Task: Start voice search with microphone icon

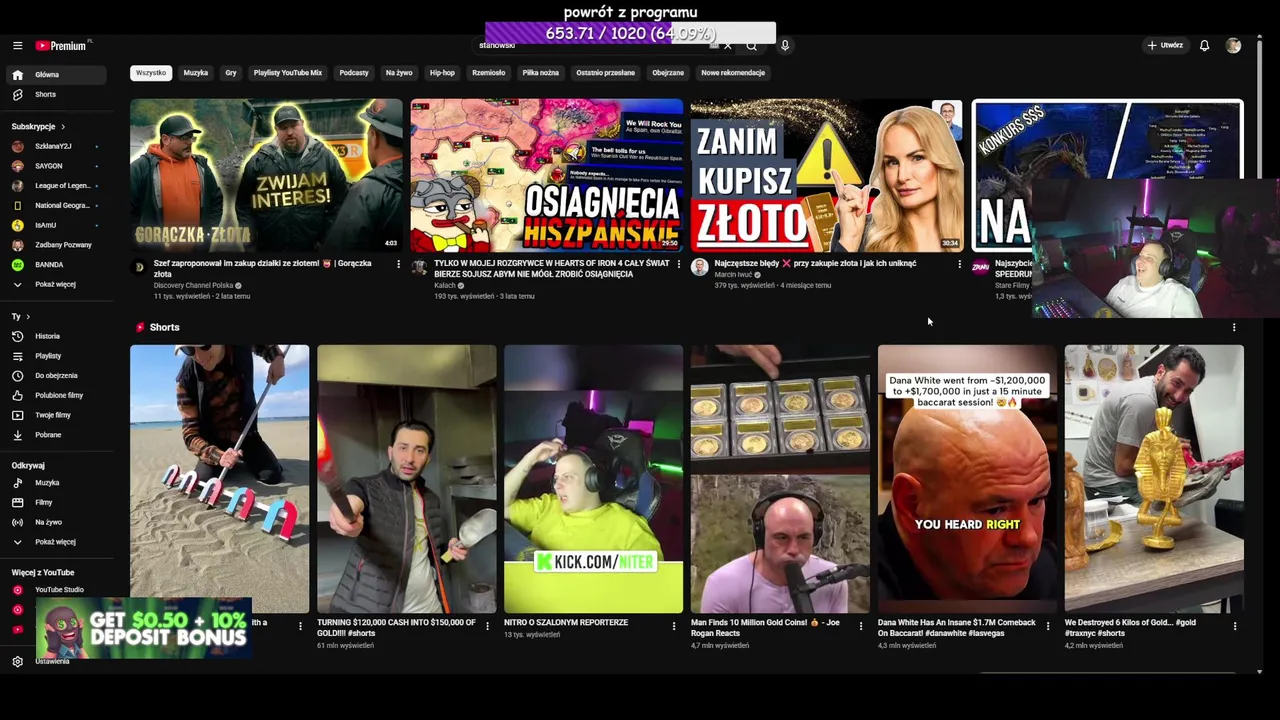Action: pos(785,46)
